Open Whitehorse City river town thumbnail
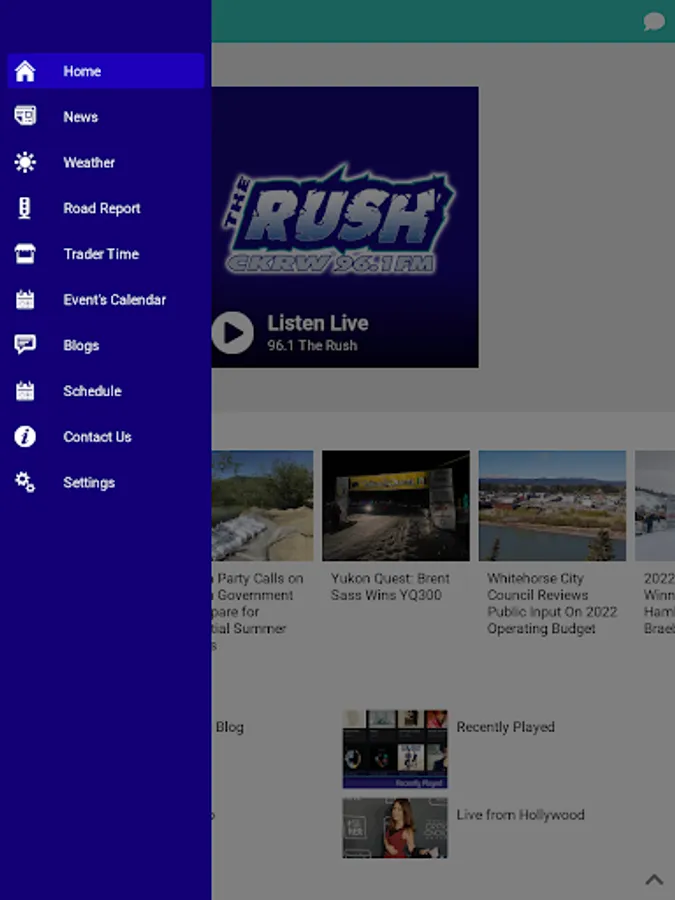This screenshot has height=900, width=675. tap(552, 506)
